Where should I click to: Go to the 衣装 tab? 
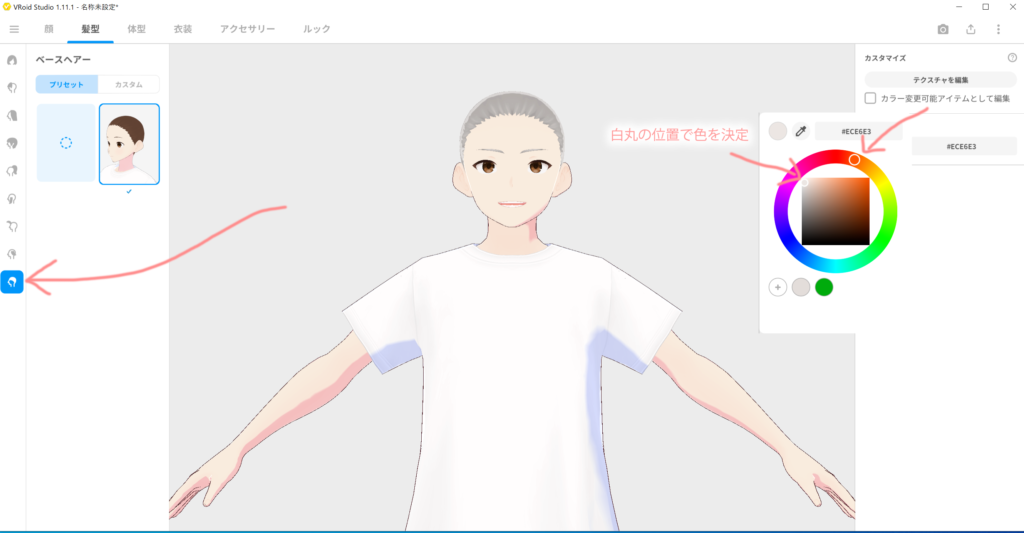point(181,29)
